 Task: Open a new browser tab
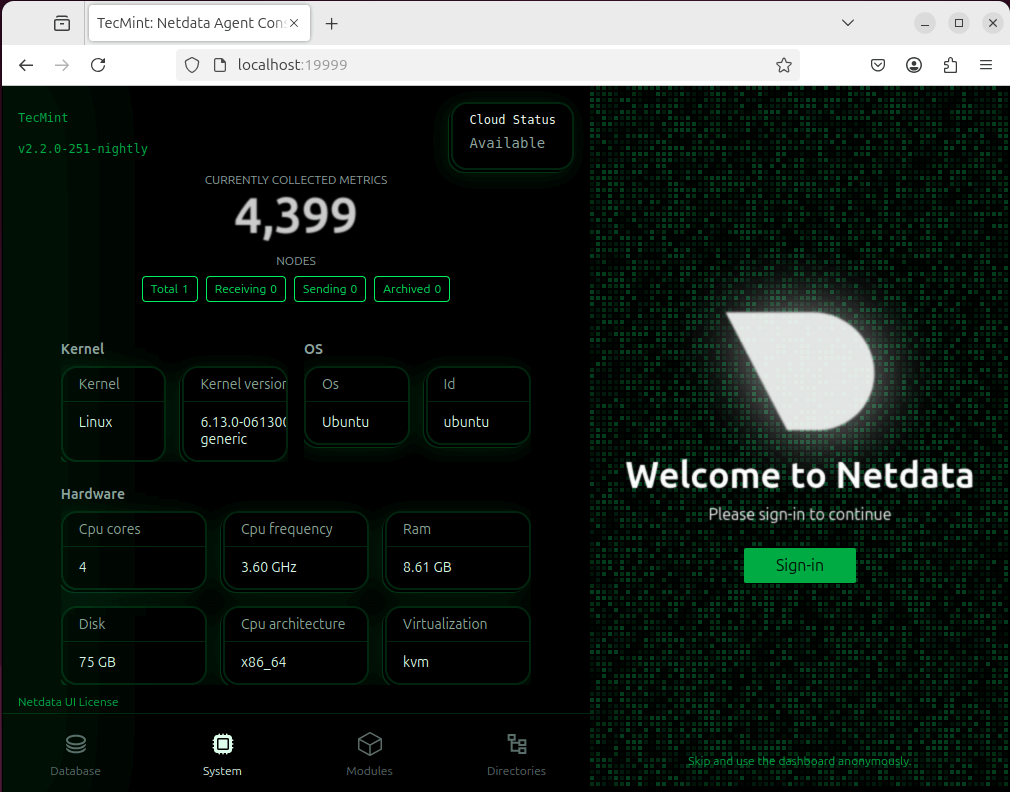(331, 24)
